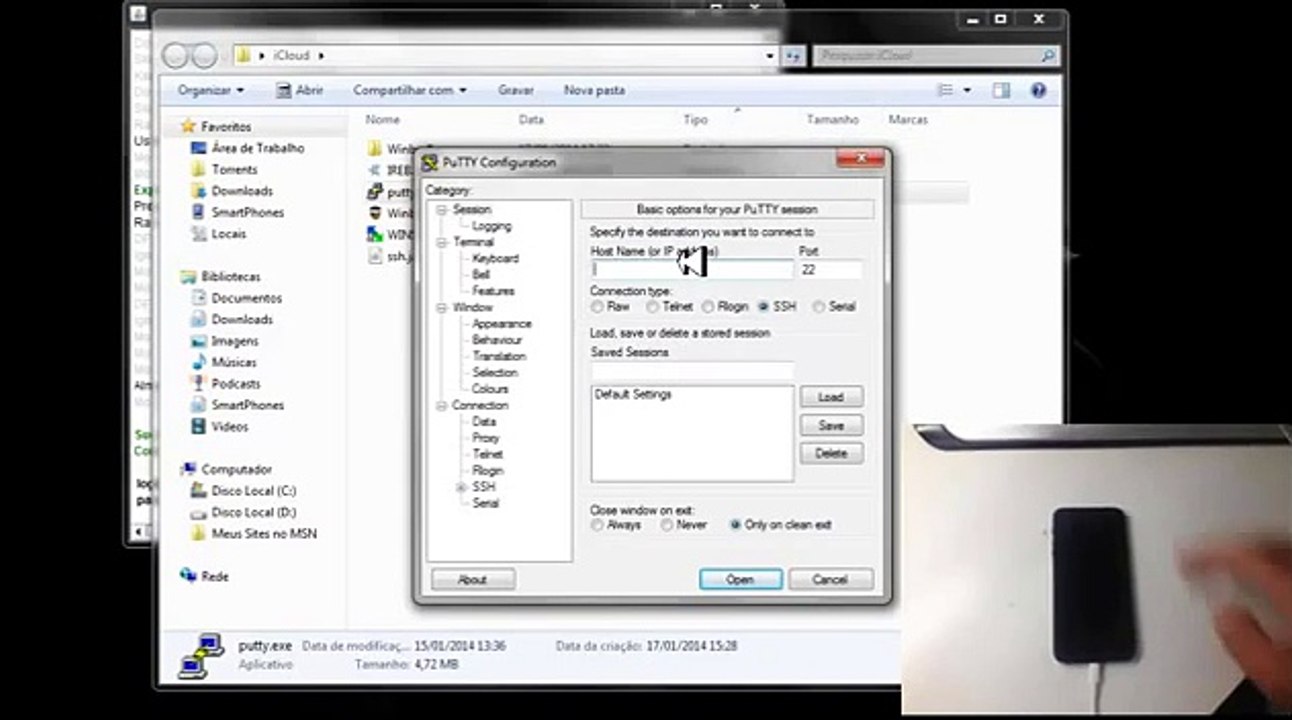1292x720 pixels.
Task: Click the Load session button
Action: 831,397
